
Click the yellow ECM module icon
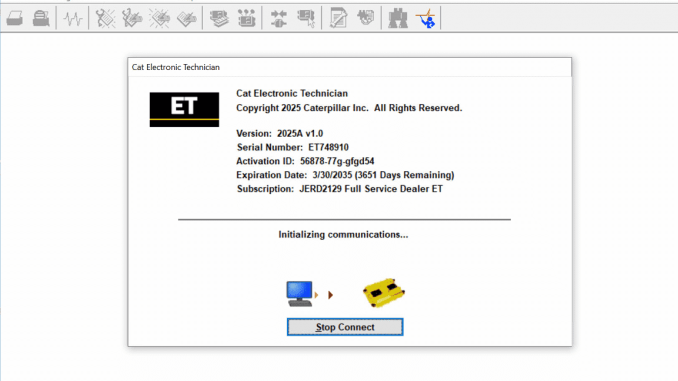[384, 292]
